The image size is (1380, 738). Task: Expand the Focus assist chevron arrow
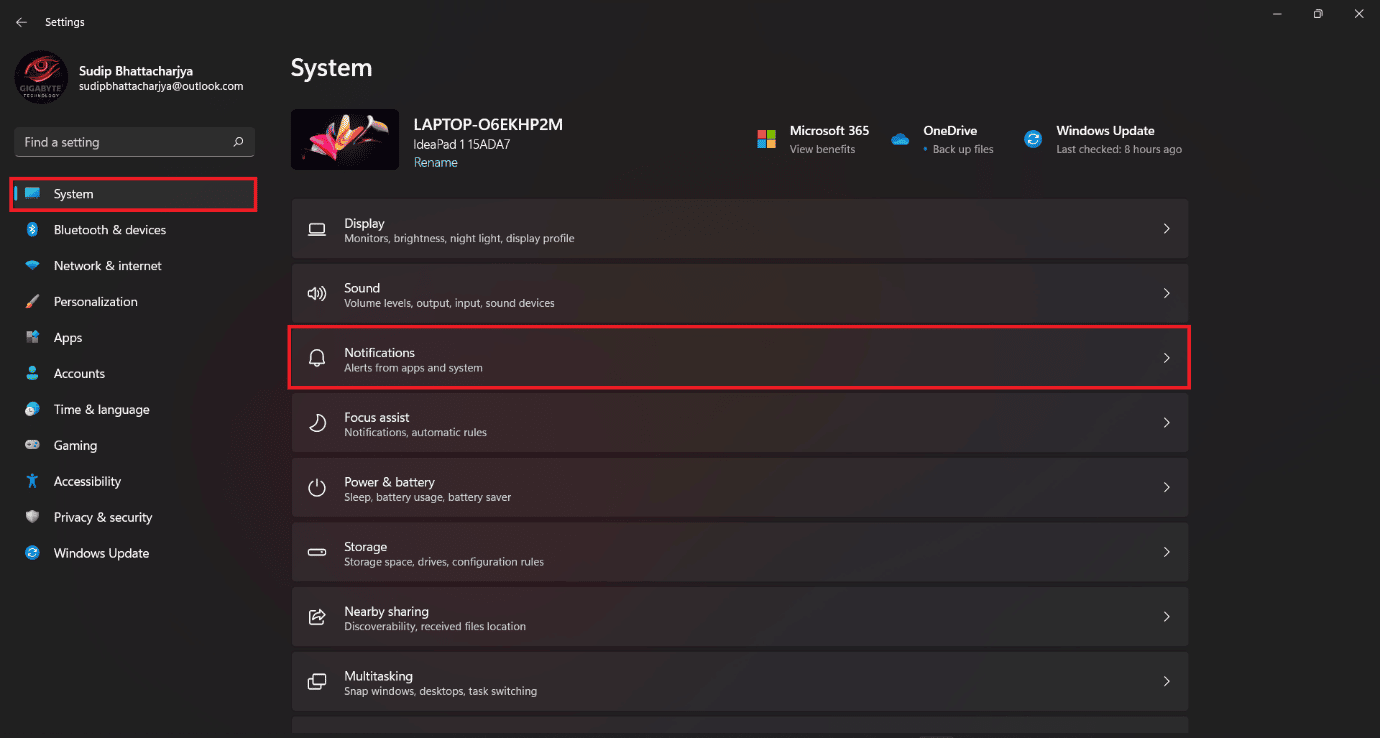click(1166, 423)
